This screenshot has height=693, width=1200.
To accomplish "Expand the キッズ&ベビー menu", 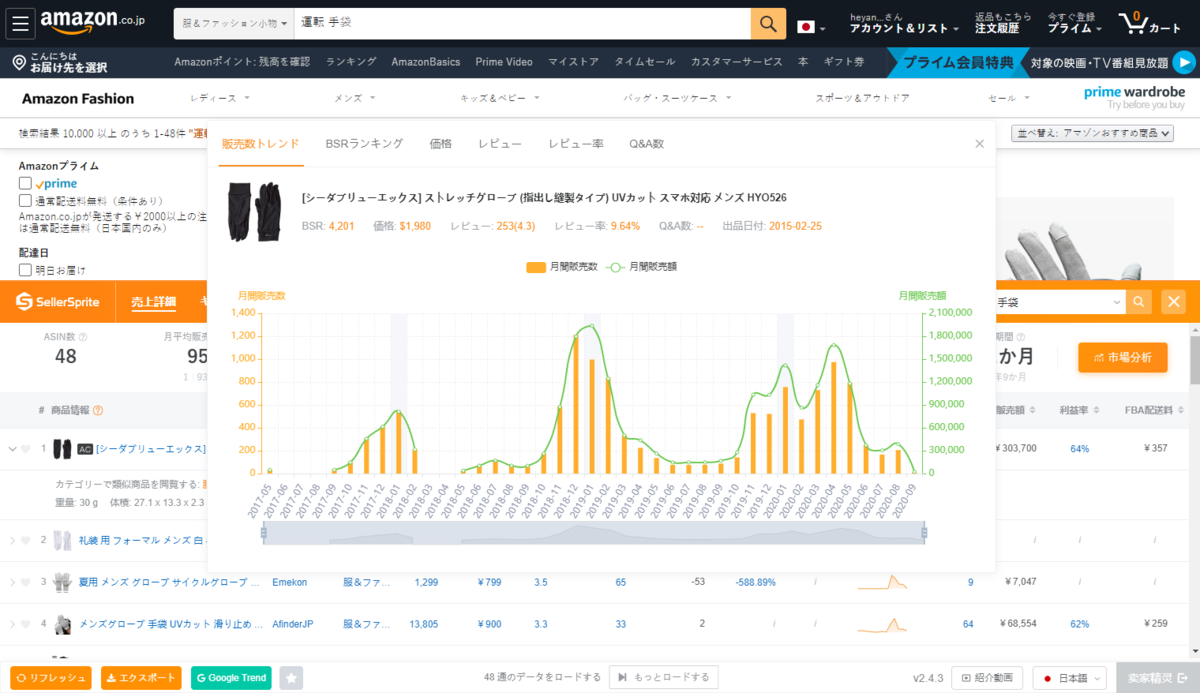I will [x=500, y=98].
